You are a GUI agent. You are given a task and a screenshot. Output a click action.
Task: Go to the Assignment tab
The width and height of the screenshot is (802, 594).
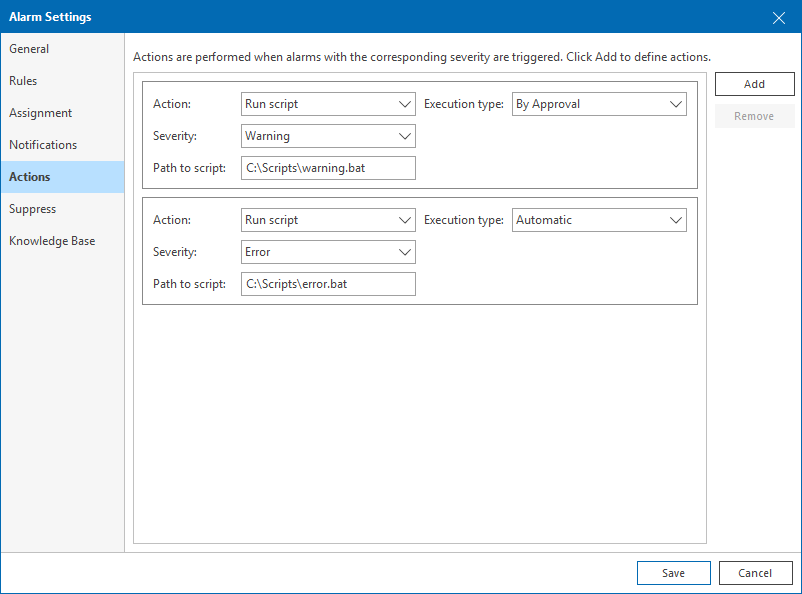tap(41, 113)
